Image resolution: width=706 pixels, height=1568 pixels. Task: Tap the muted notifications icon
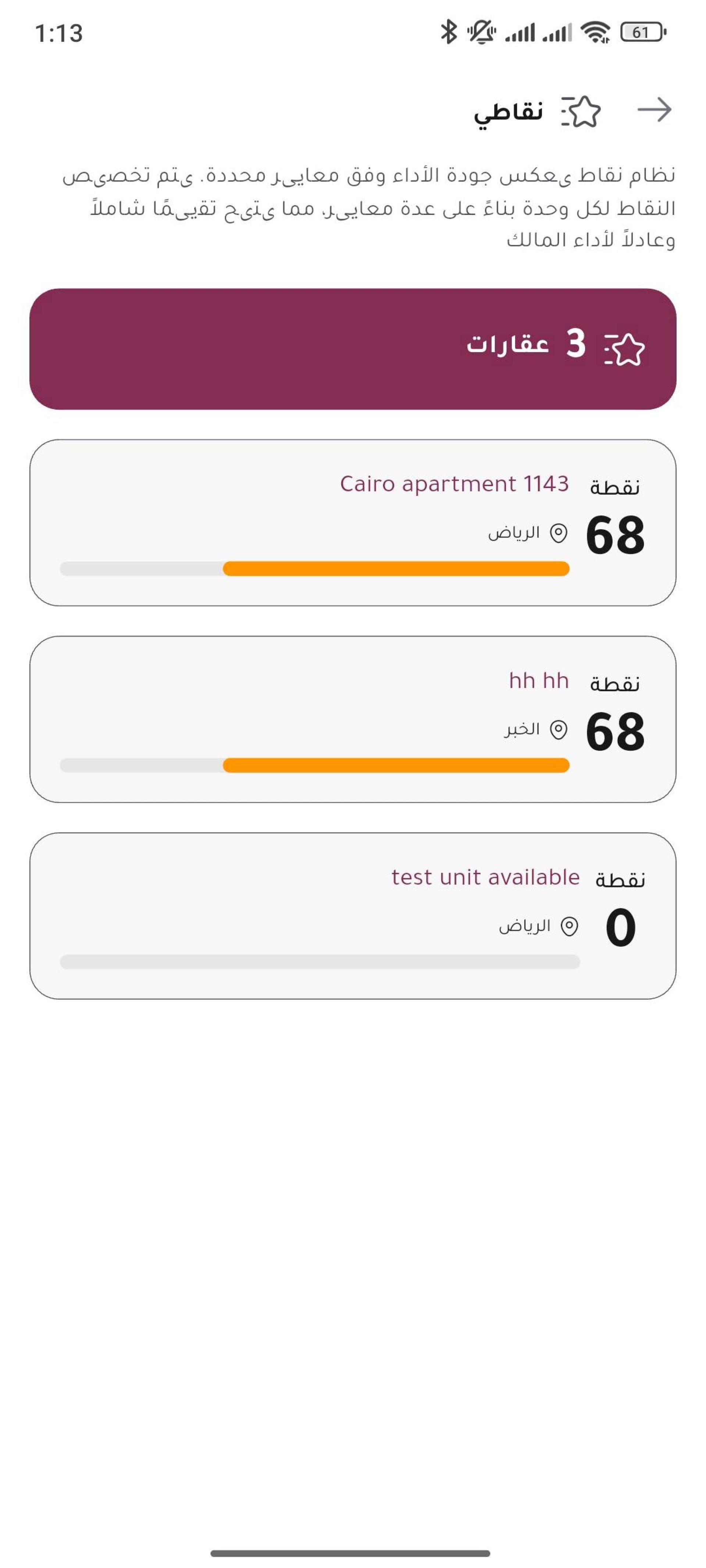coord(481,32)
